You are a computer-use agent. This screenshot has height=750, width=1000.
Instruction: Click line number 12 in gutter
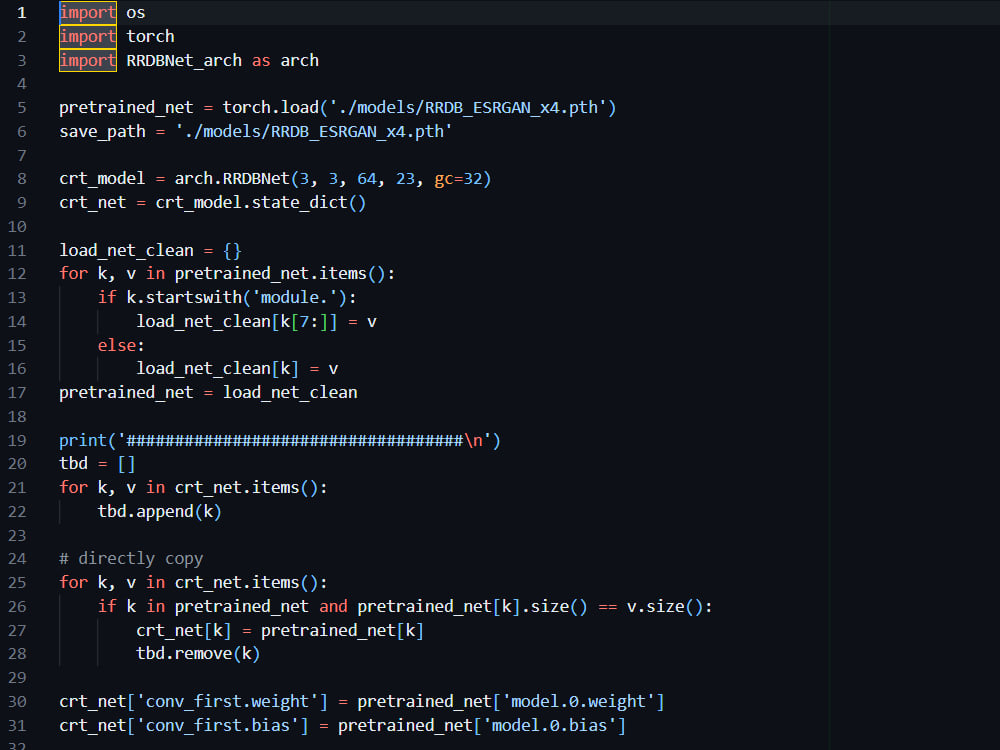[x=17, y=274]
